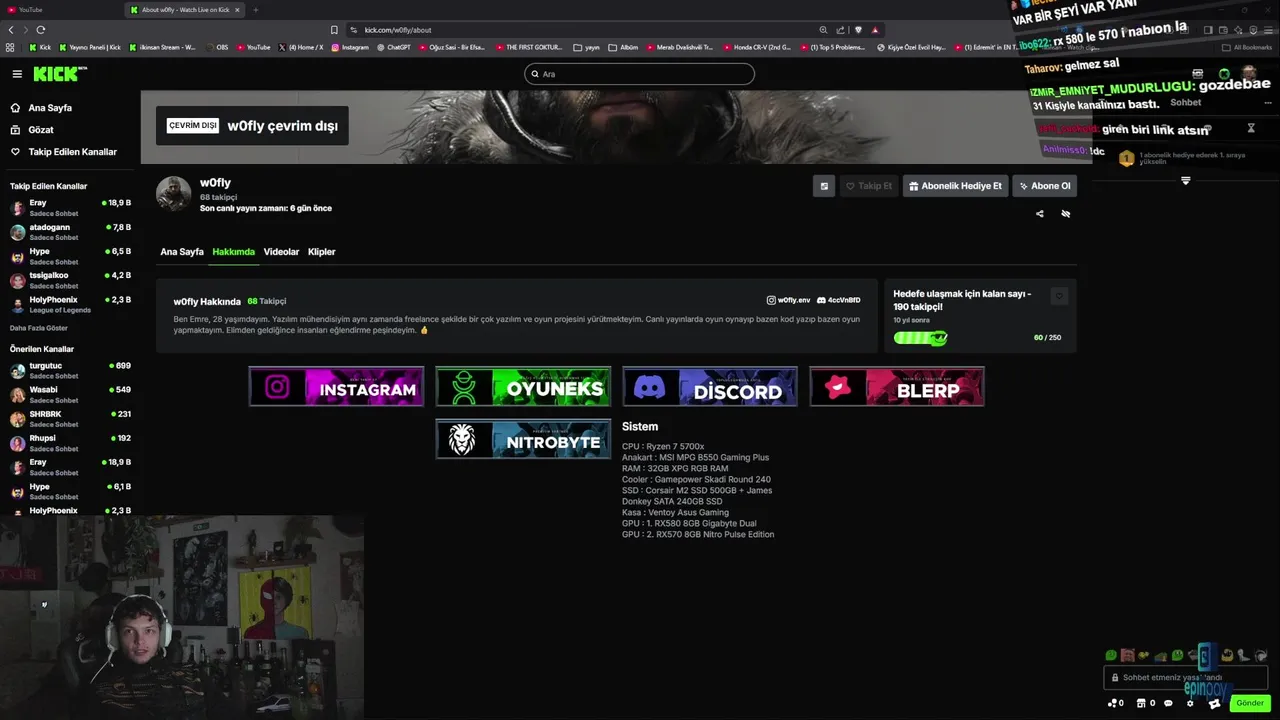Click the icon button left of Takip Et

coord(824,186)
